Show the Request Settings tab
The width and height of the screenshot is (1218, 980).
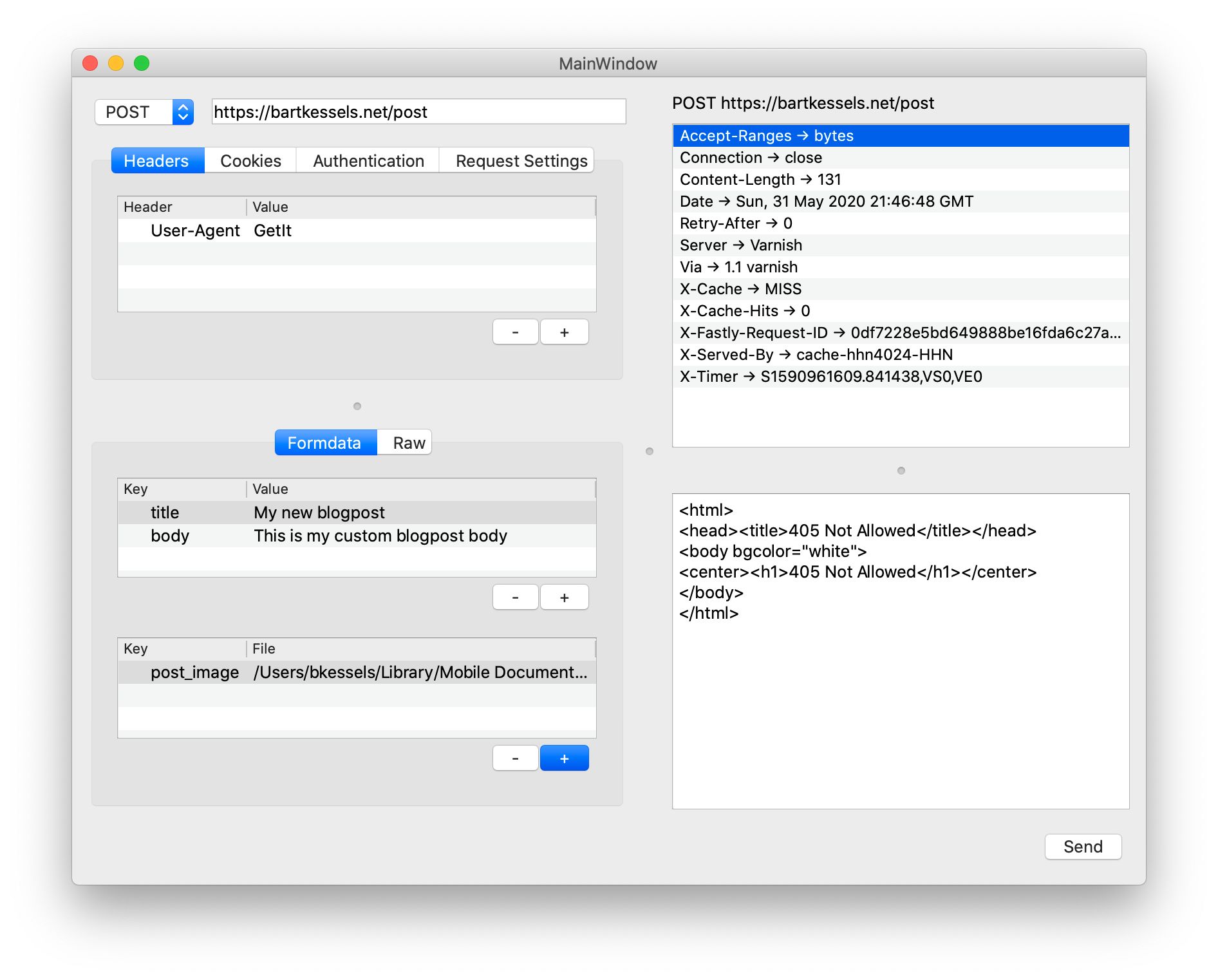click(x=518, y=160)
